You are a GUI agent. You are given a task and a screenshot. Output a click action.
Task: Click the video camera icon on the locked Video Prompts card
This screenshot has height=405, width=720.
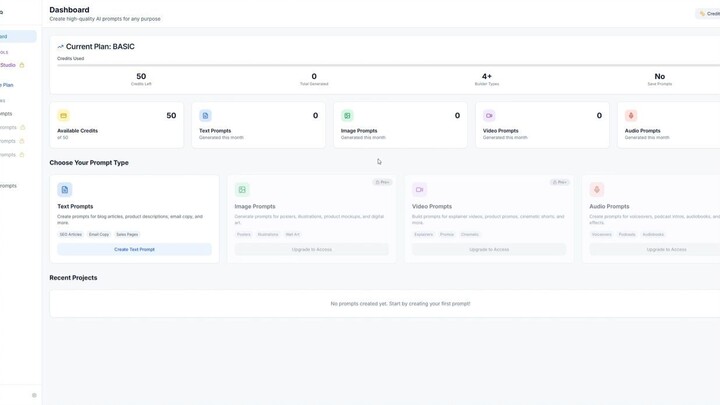[x=419, y=190]
